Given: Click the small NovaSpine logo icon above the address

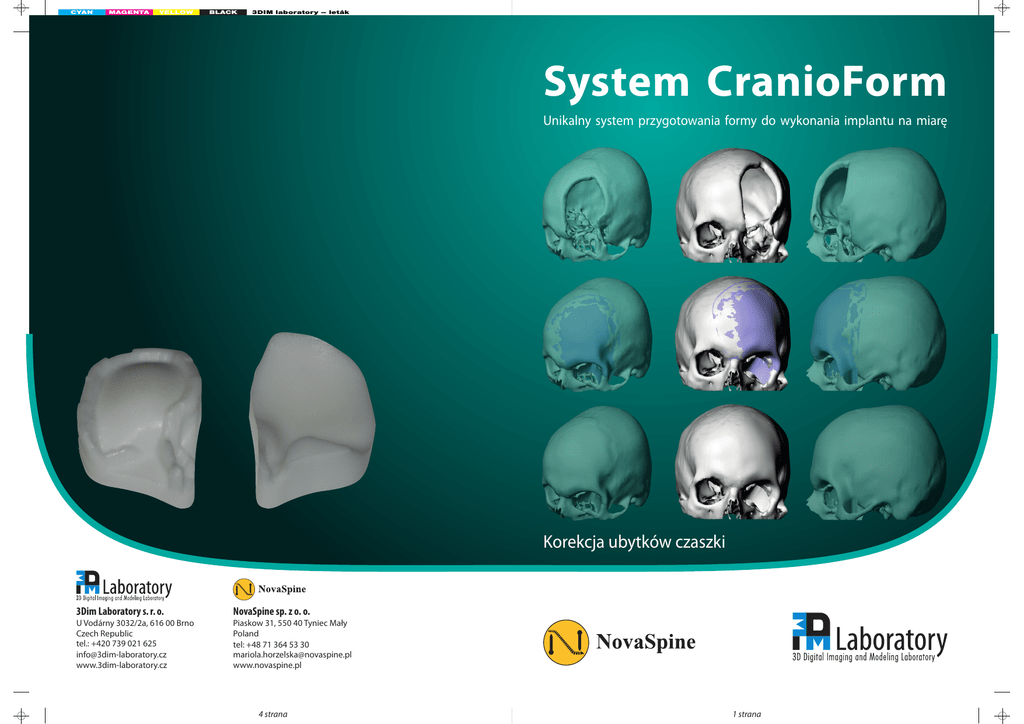Looking at the screenshot, I should click(243, 589).
